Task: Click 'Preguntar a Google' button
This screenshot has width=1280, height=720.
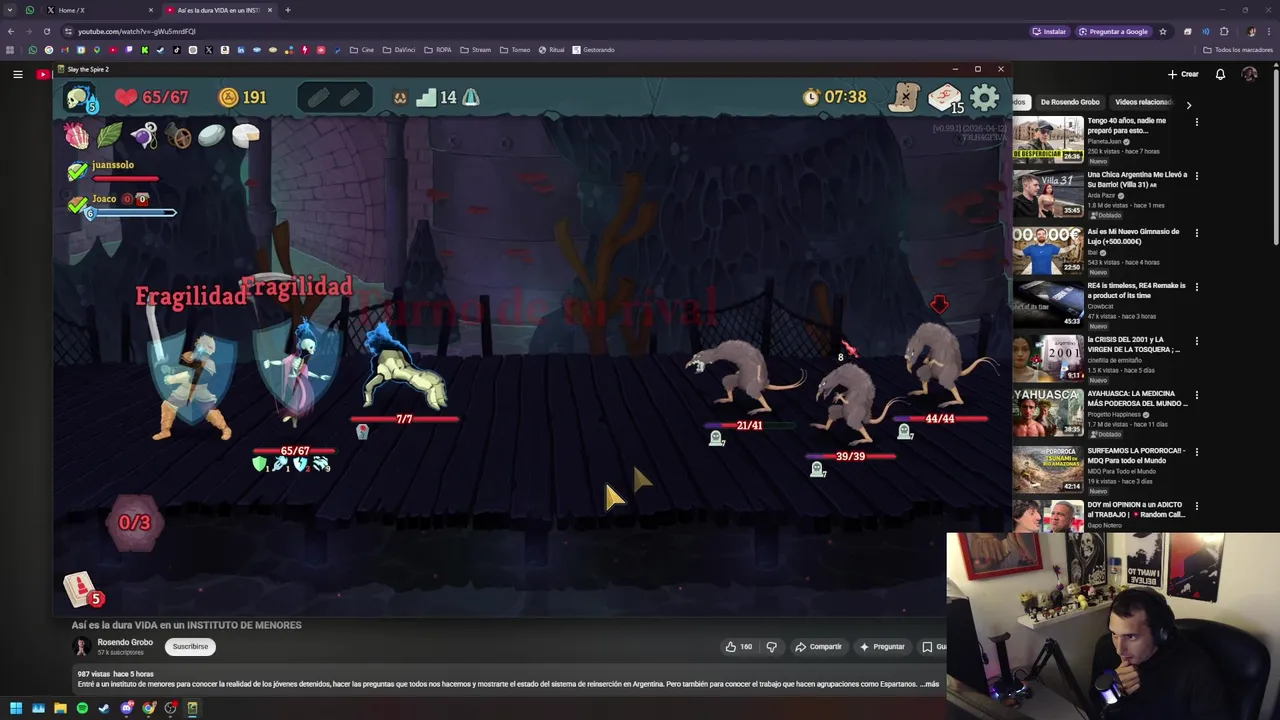Action: coord(1113,31)
